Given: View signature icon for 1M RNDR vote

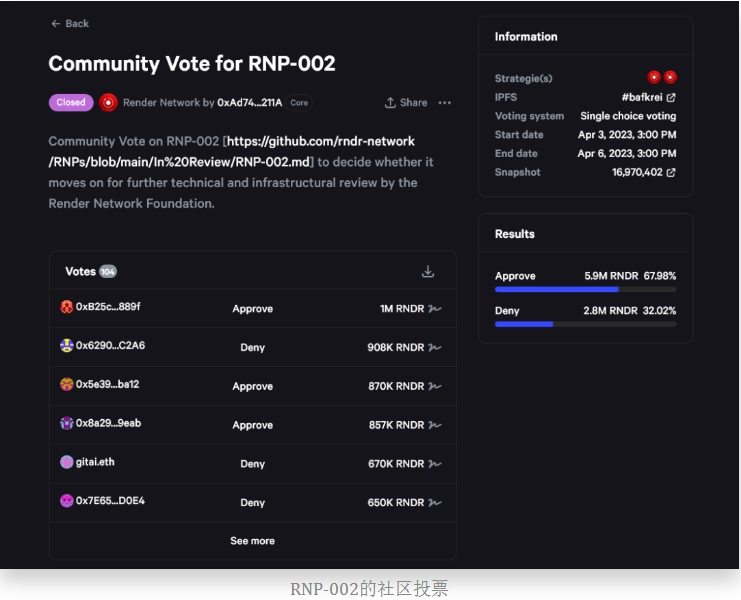Looking at the screenshot, I should (435, 309).
